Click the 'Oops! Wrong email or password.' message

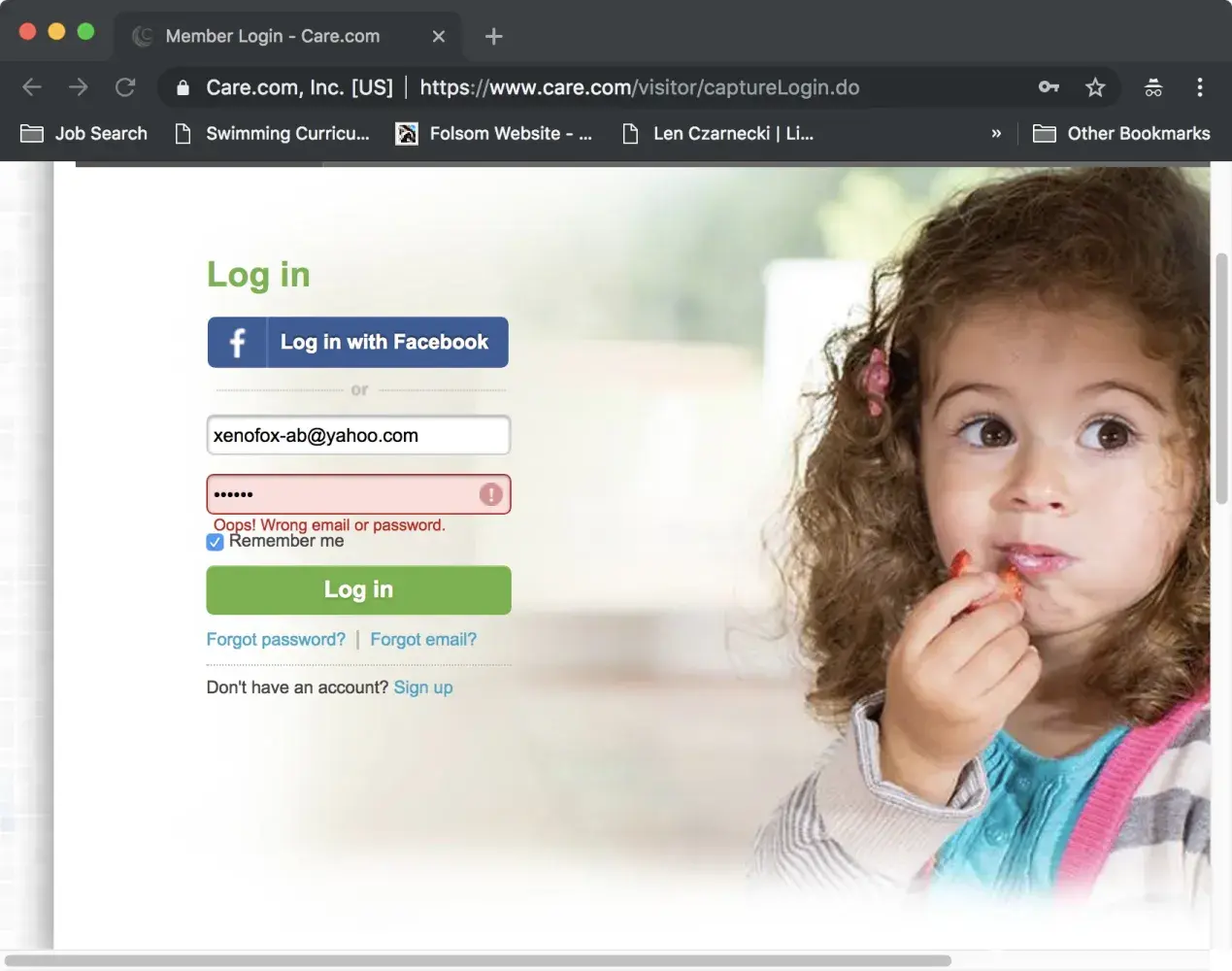(329, 524)
